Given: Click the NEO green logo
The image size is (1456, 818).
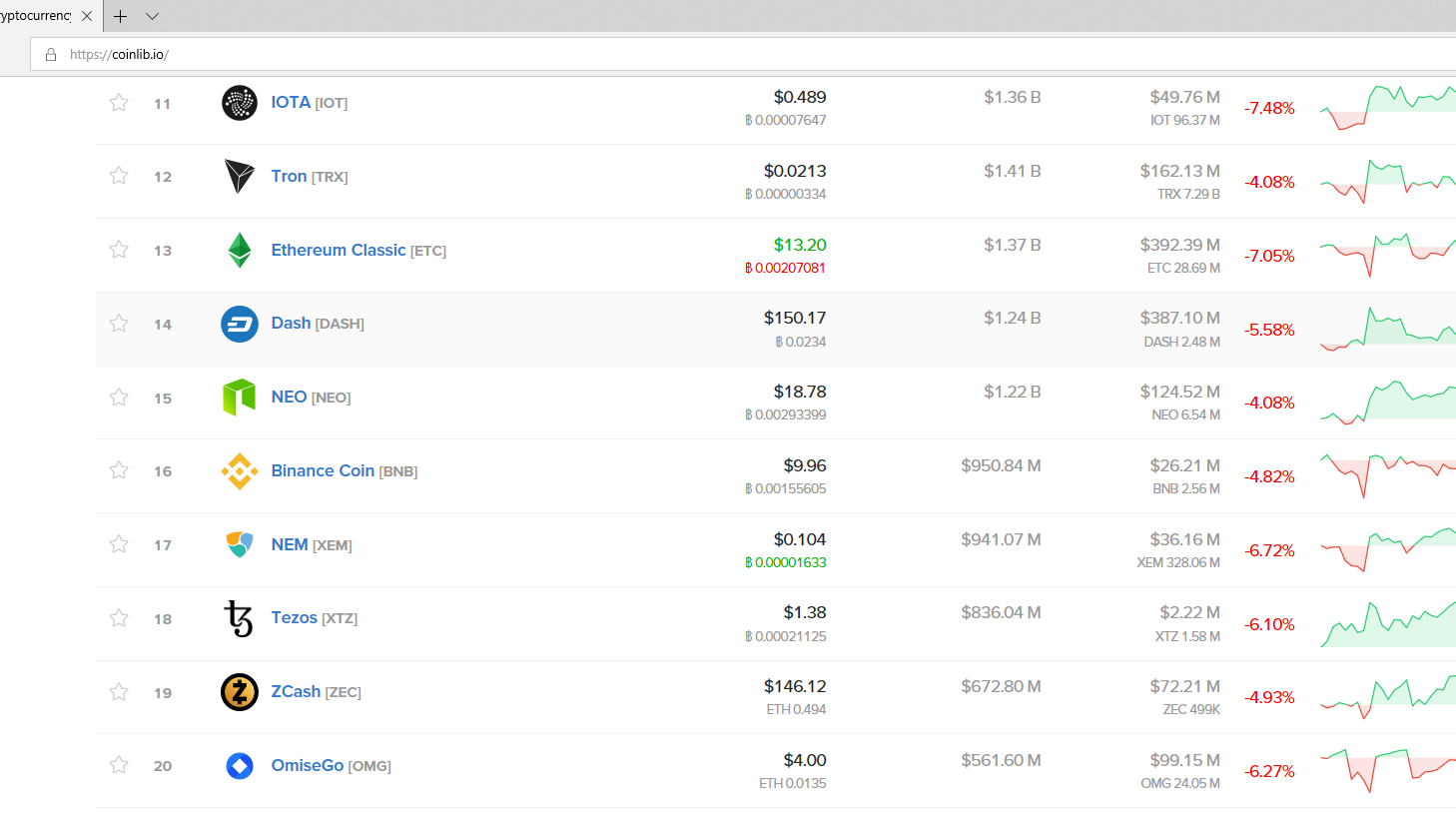Looking at the screenshot, I should (240, 398).
